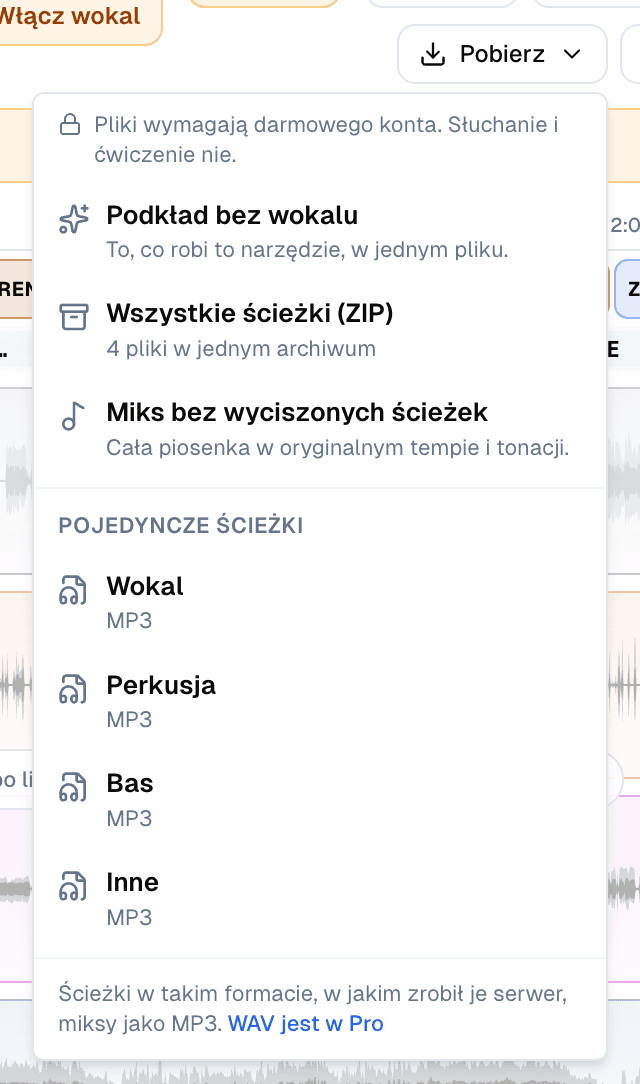This screenshot has height=1084, width=640.
Task: Click sparkle icon beside Podkład bez wokalu
Action: [73, 218]
